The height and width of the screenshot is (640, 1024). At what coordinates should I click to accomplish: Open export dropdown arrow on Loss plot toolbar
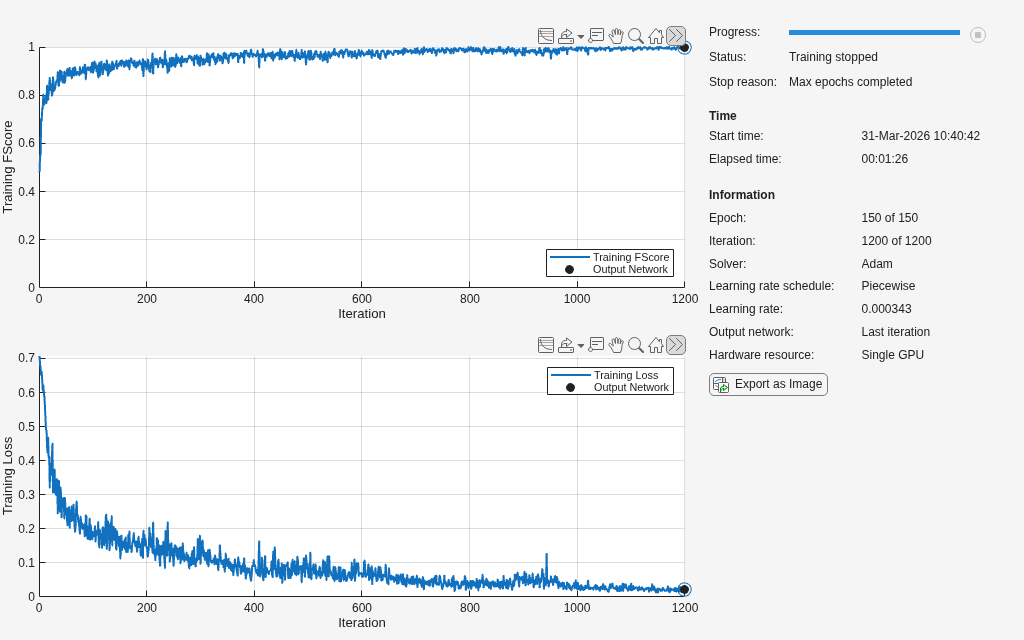tap(581, 346)
